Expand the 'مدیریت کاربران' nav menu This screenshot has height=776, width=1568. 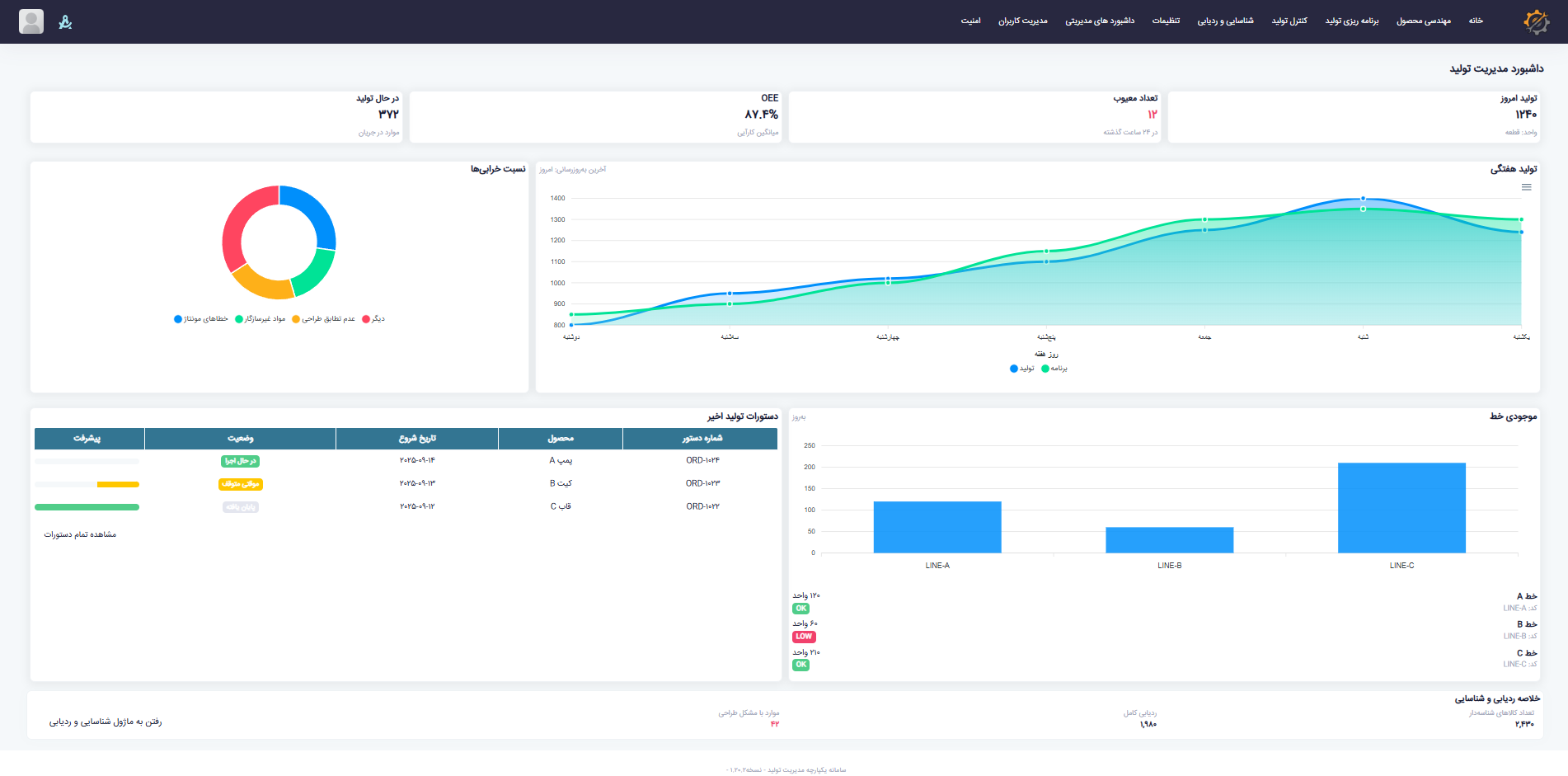point(1022,21)
